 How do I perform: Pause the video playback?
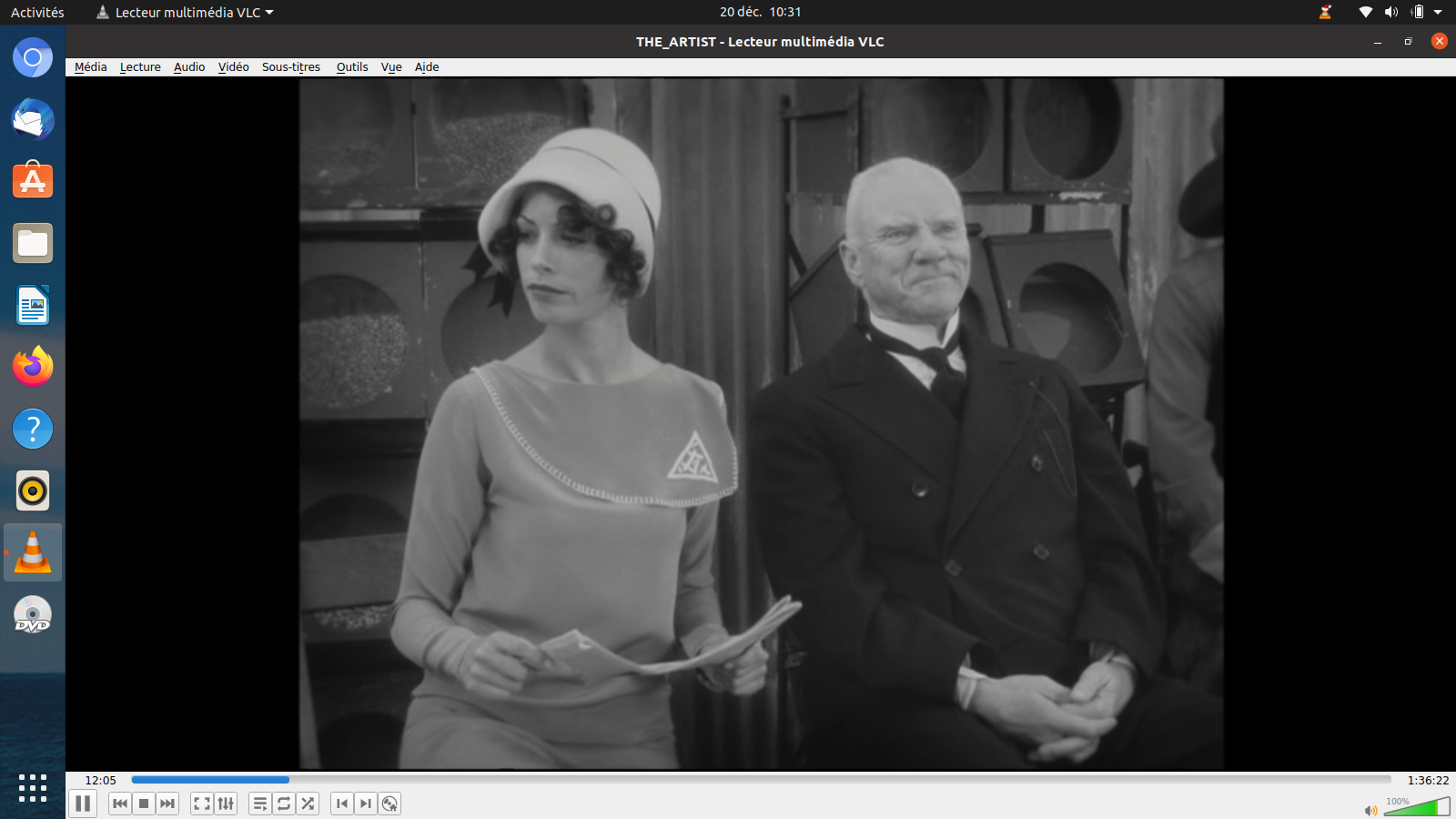pyautogui.click(x=83, y=804)
